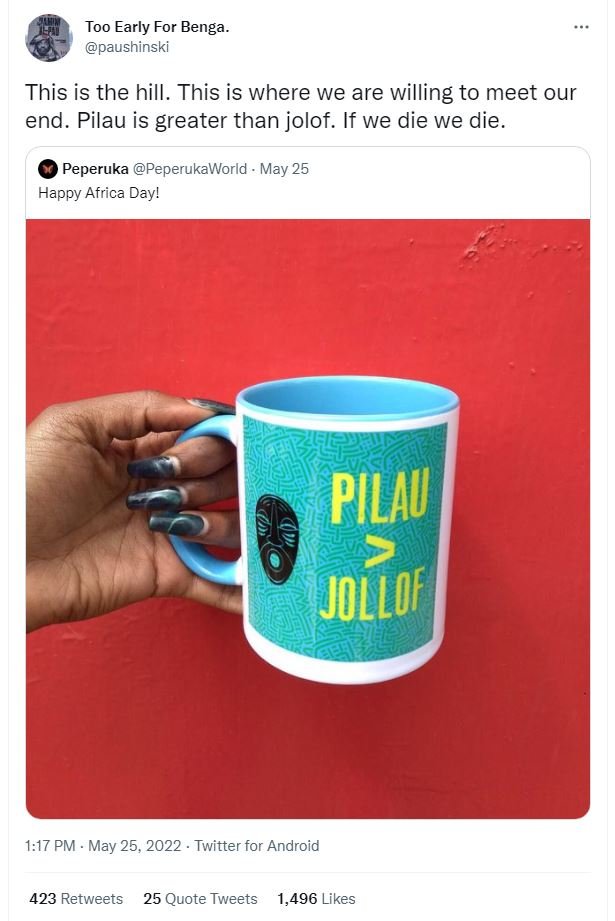The width and height of the screenshot is (615, 921).
Task: Open the Peperuka quoted account name
Action: coord(95,169)
